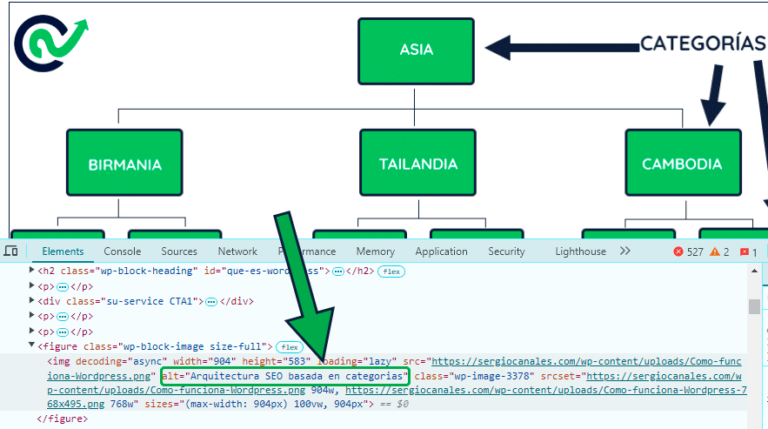The height and width of the screenshot is (429, 768).
Task: Click the red error count 527
Action: pyautogui.click(x=689, y=252)
